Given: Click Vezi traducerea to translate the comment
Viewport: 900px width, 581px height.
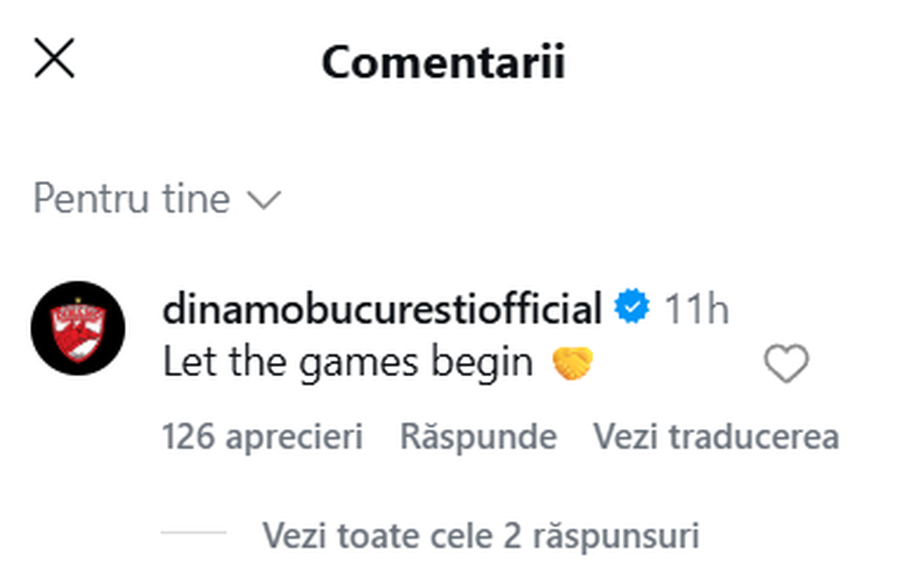Looking at the screenshot, I should click(717, 437).
